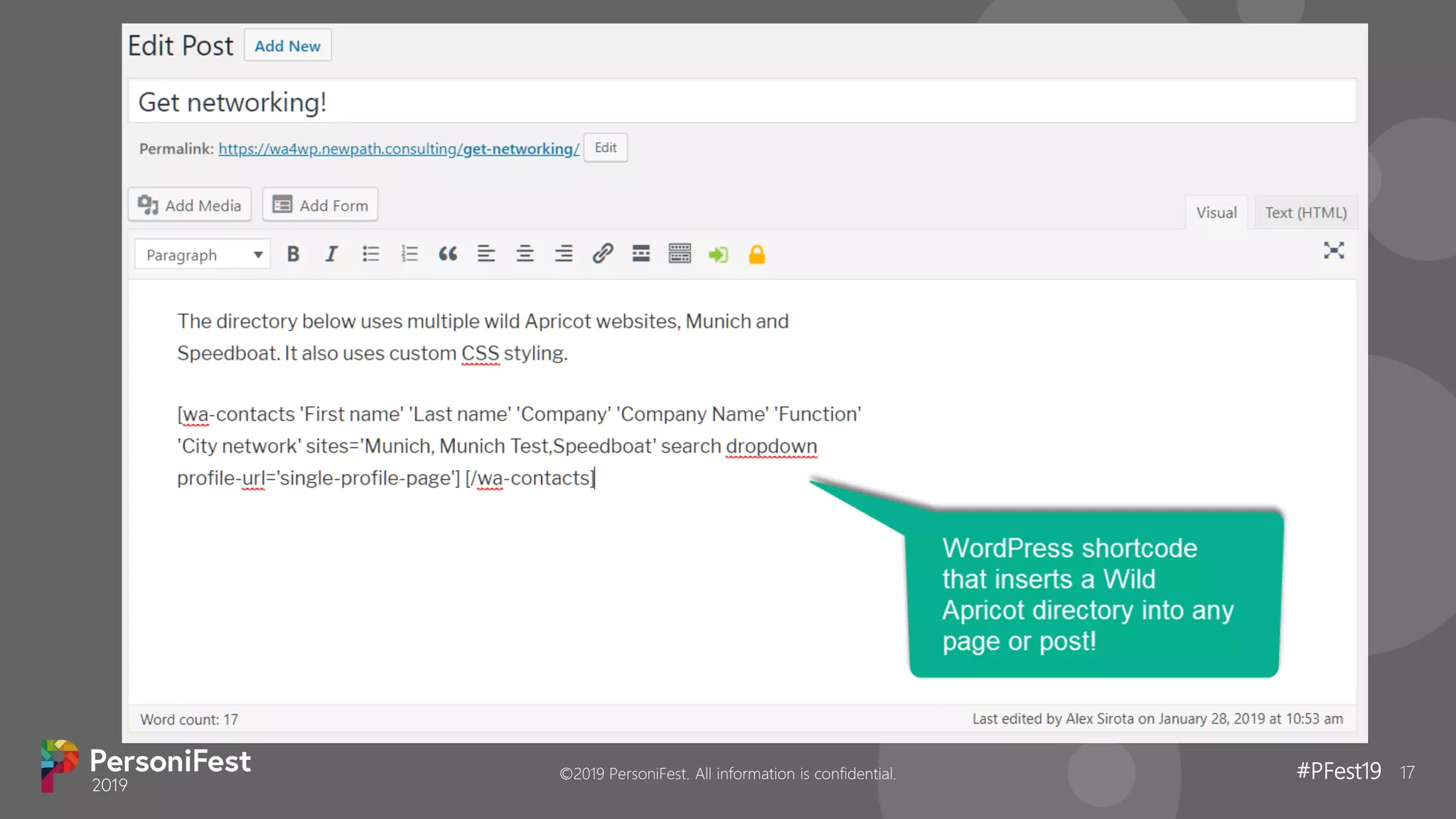Click the Add New button
This screenshot has width=1456, height=819.
coord(287,45)
